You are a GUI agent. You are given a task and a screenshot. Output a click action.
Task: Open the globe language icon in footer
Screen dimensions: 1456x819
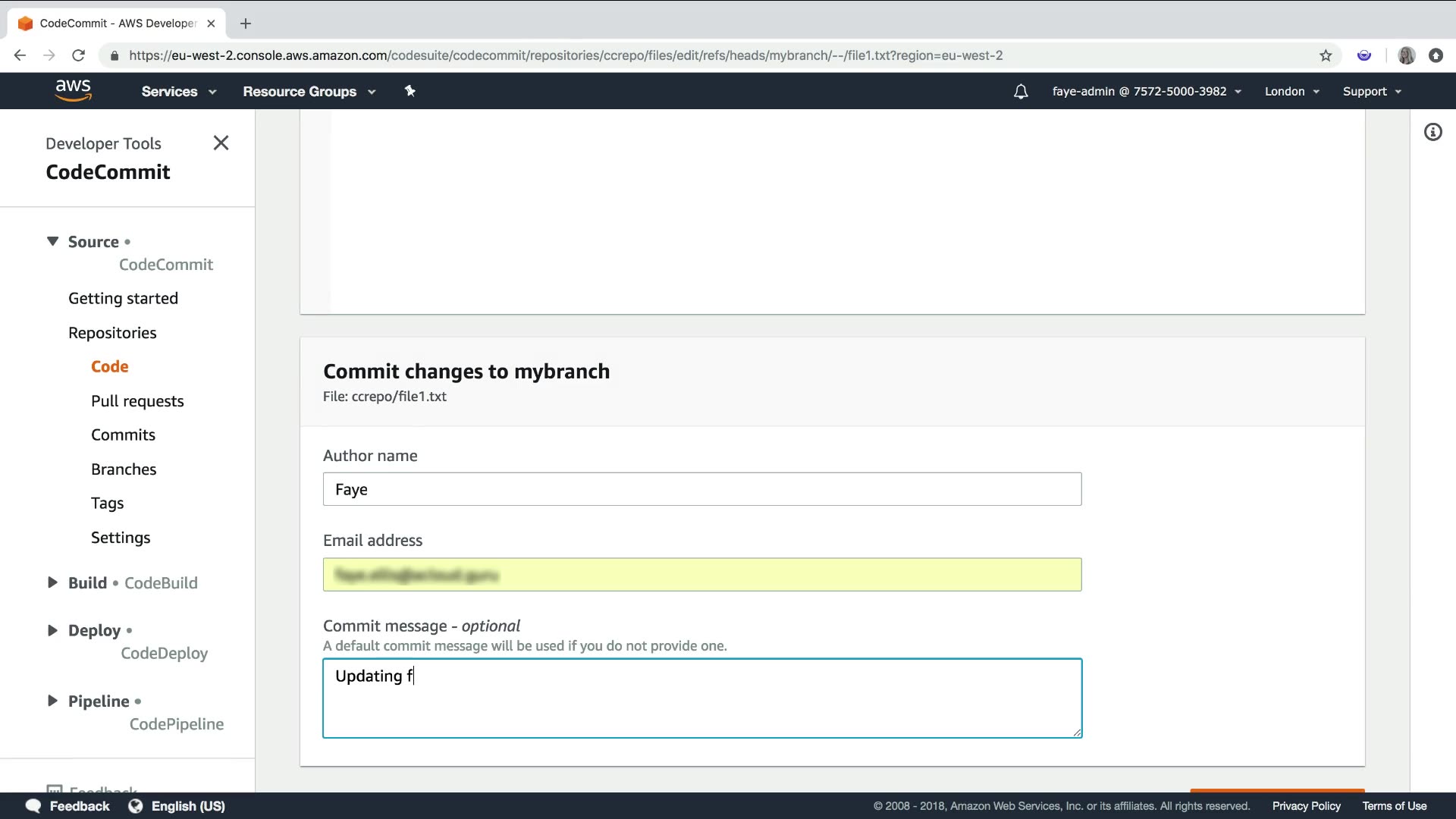click(135, 806)
